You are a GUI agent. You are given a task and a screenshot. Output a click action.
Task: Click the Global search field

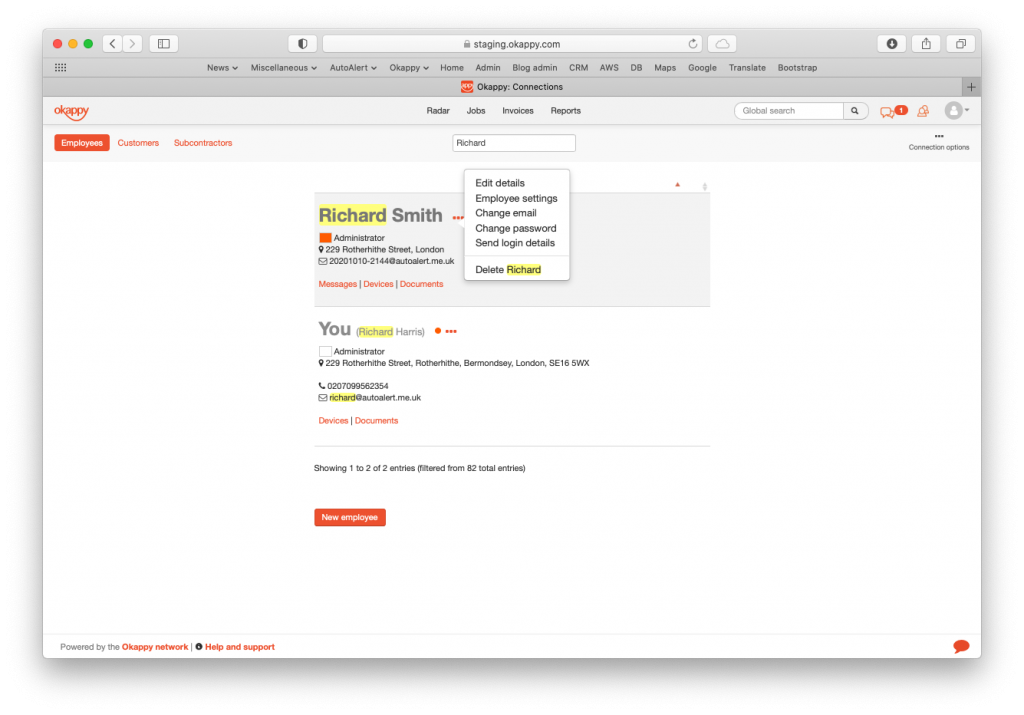(x=789, y=111)
